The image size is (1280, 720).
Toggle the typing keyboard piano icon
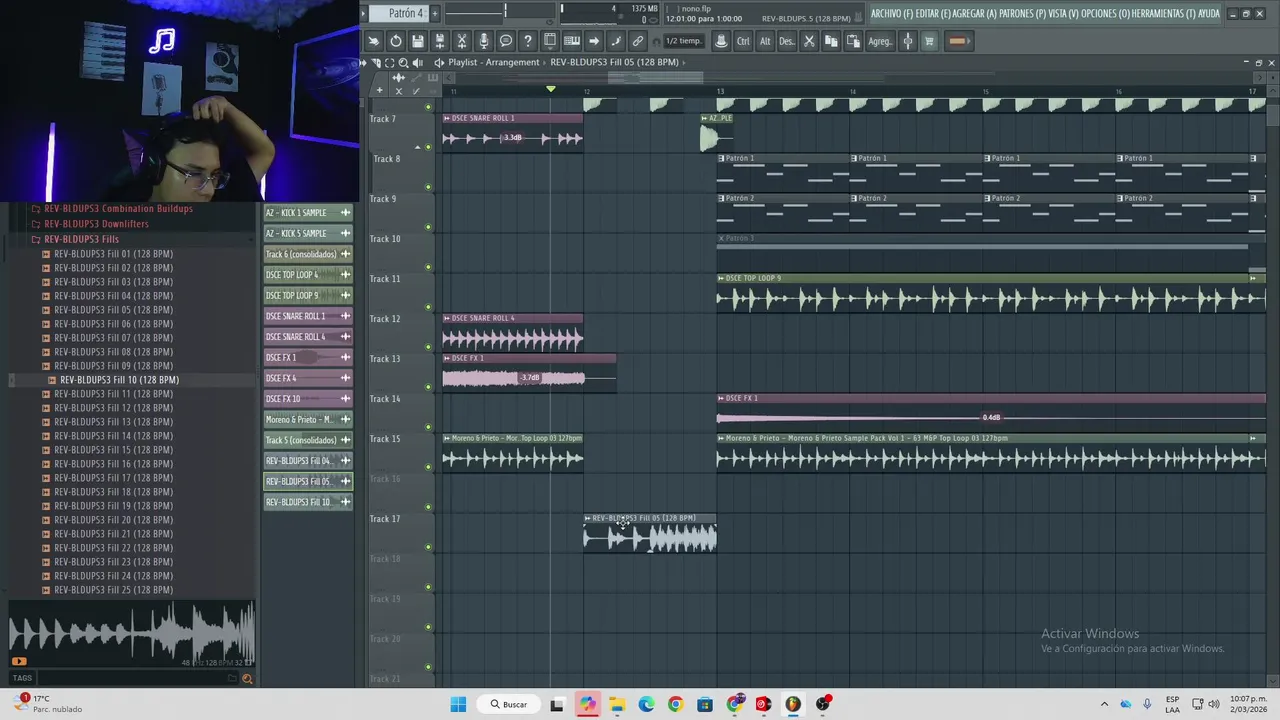point(572,41)
